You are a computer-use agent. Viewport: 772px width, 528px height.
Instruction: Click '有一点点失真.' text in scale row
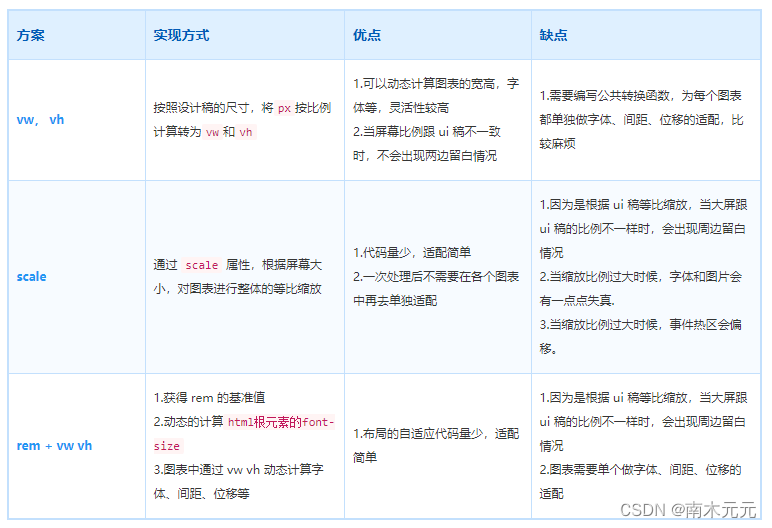tap(577, 301)
